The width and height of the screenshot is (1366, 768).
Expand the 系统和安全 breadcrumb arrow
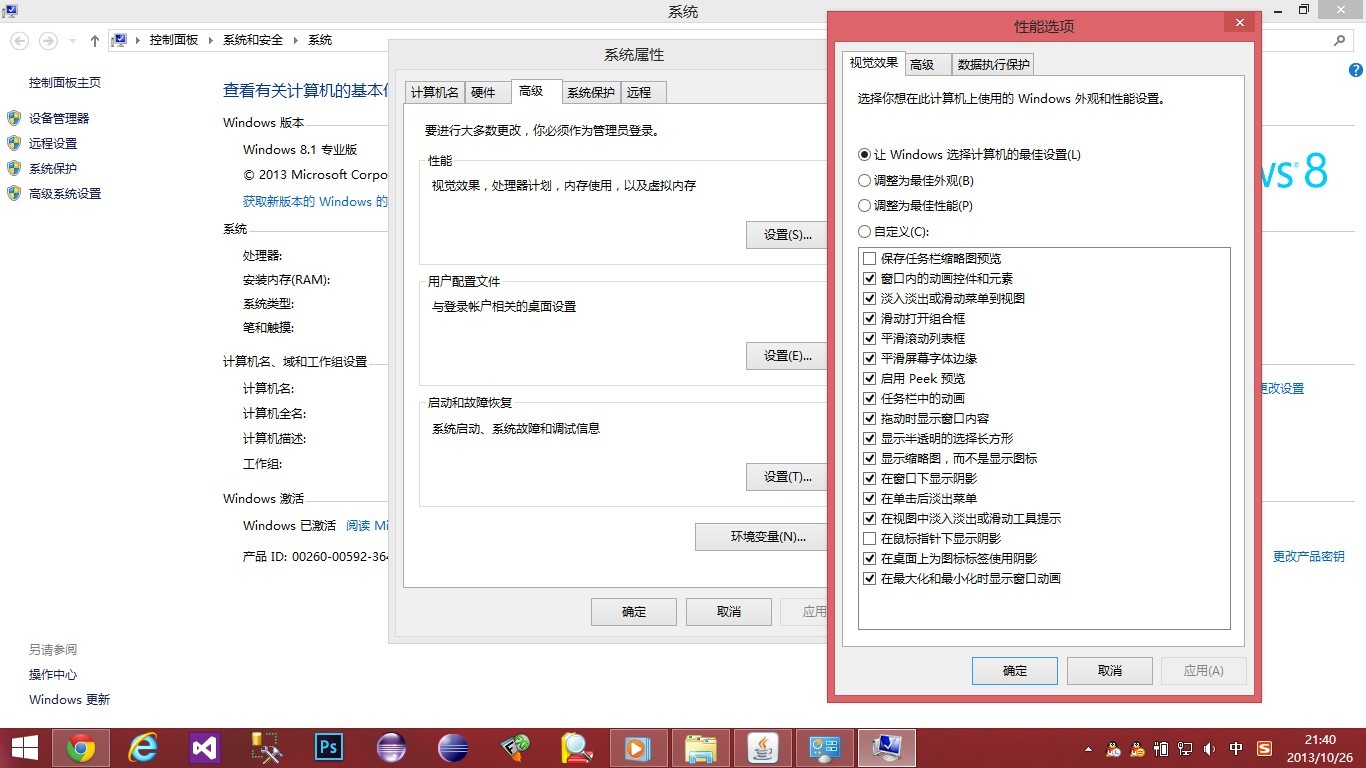pos(295,40)
